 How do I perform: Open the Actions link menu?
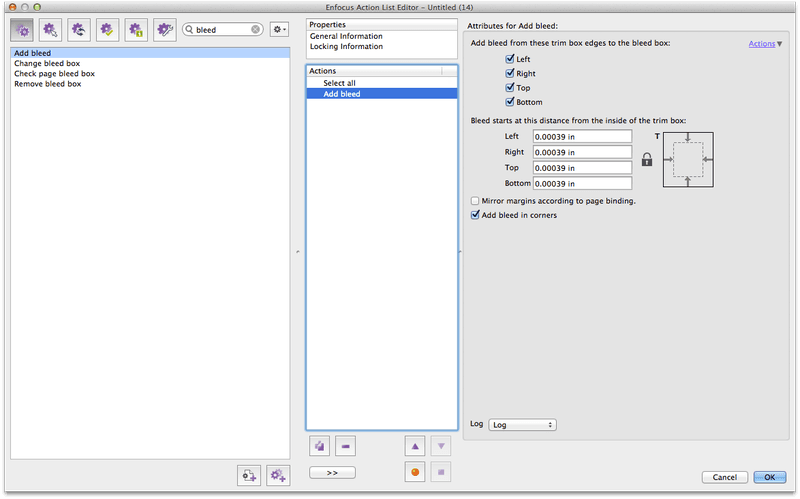tap(765, 44)
